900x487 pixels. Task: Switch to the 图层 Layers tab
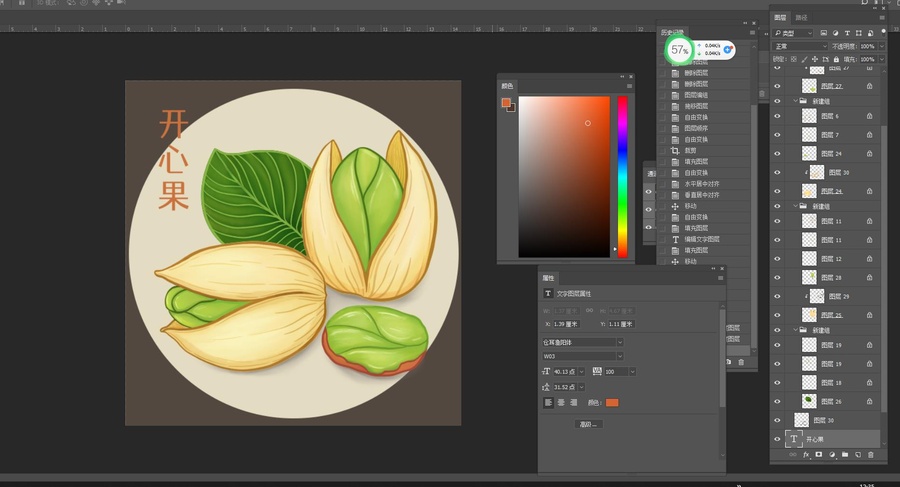[780, 18]
